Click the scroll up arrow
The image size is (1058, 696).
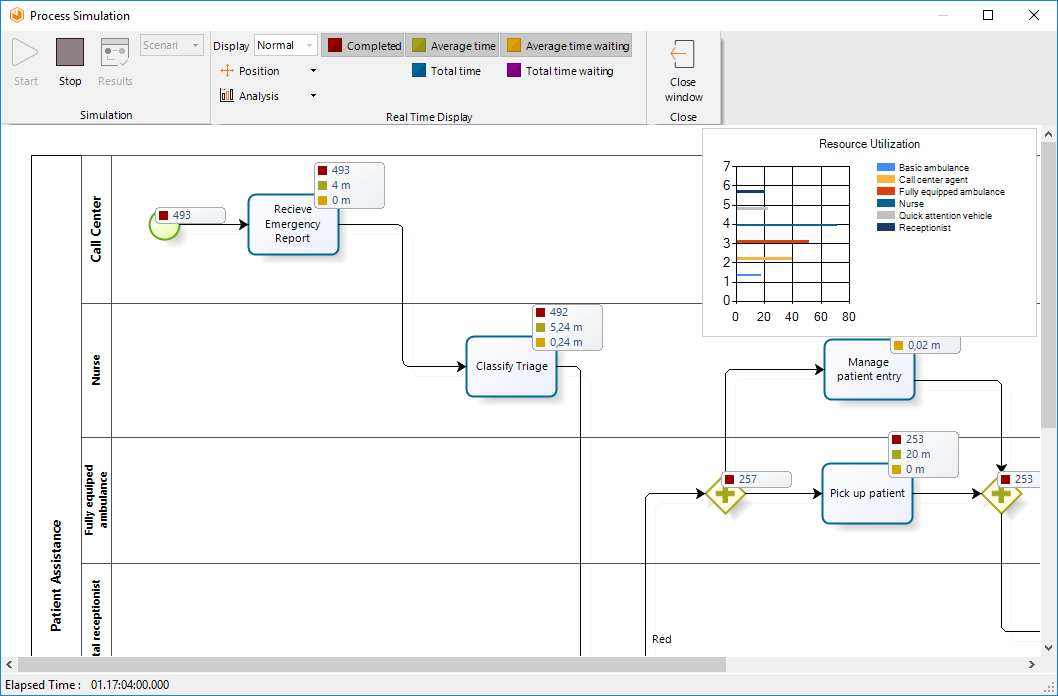(1049, 134)
